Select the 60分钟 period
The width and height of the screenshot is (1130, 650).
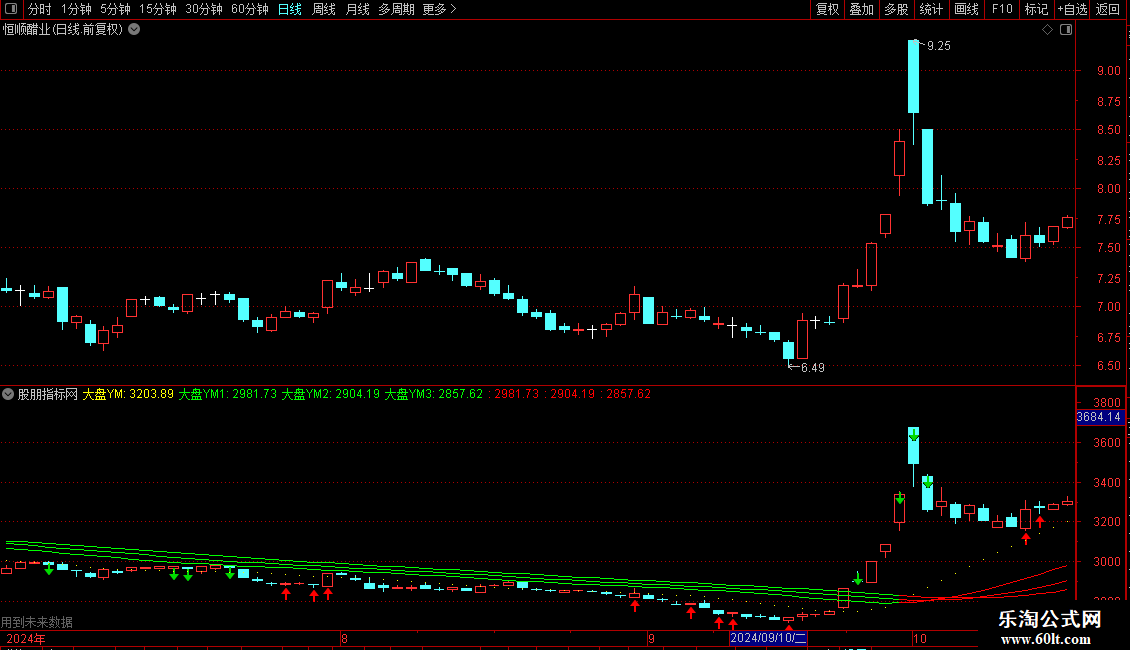click(x=250, y=9)
